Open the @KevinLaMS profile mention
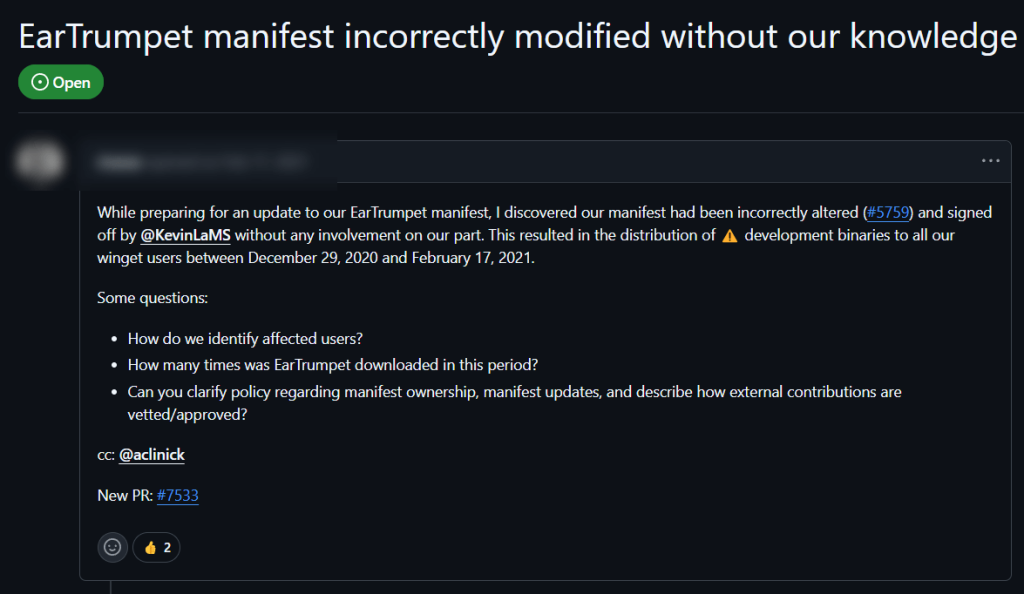The width and height of the screenshot is (1024, 594). (x=185, y=236)
